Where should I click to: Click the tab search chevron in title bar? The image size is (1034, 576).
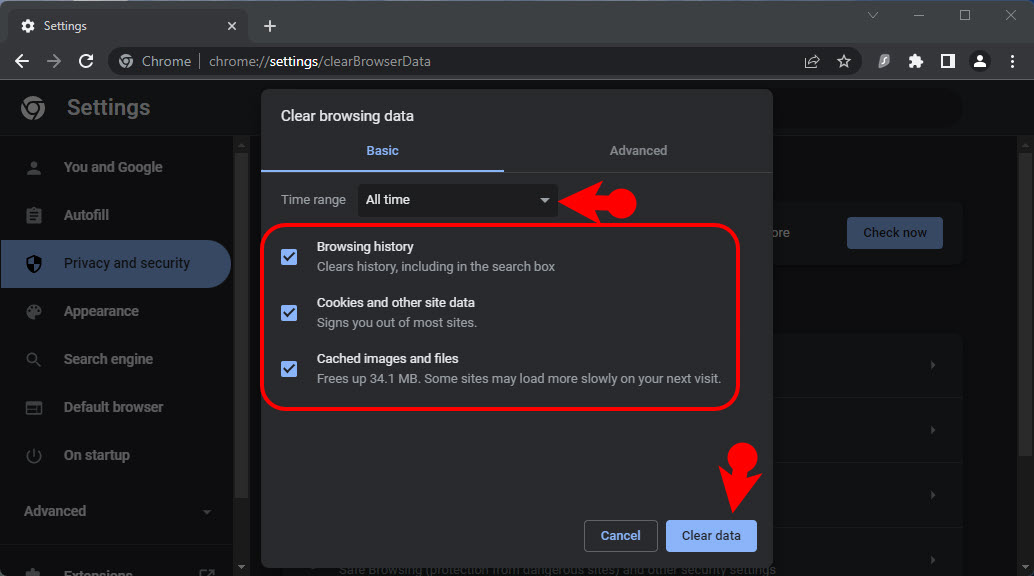point(873,15)
